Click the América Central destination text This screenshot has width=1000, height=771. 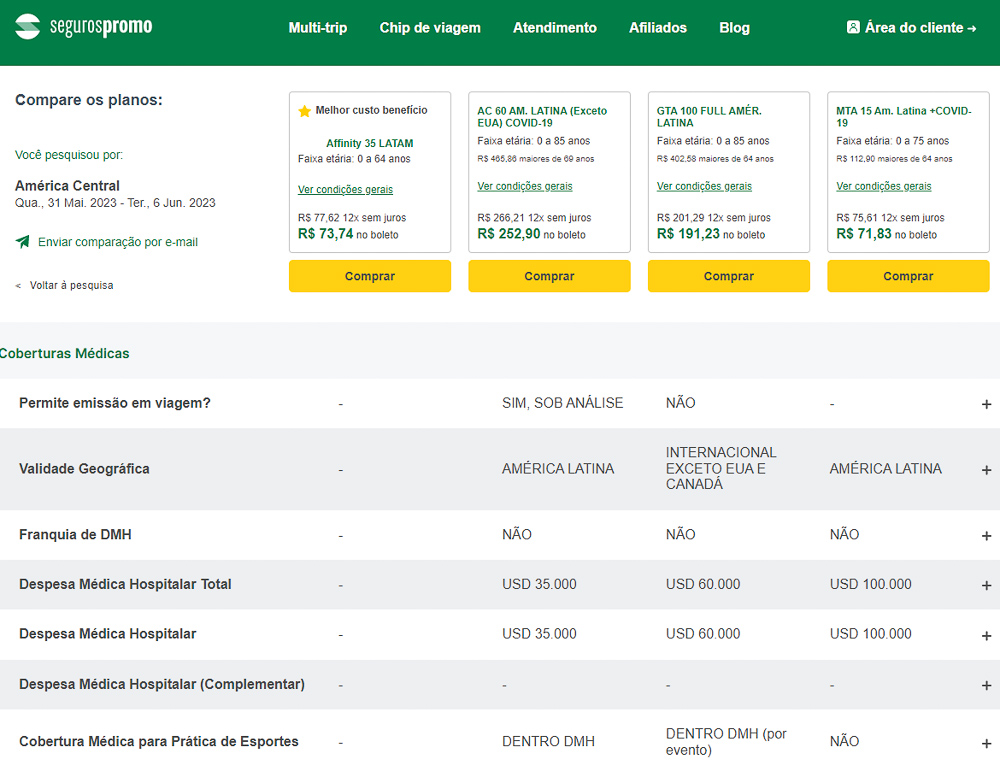67,186
